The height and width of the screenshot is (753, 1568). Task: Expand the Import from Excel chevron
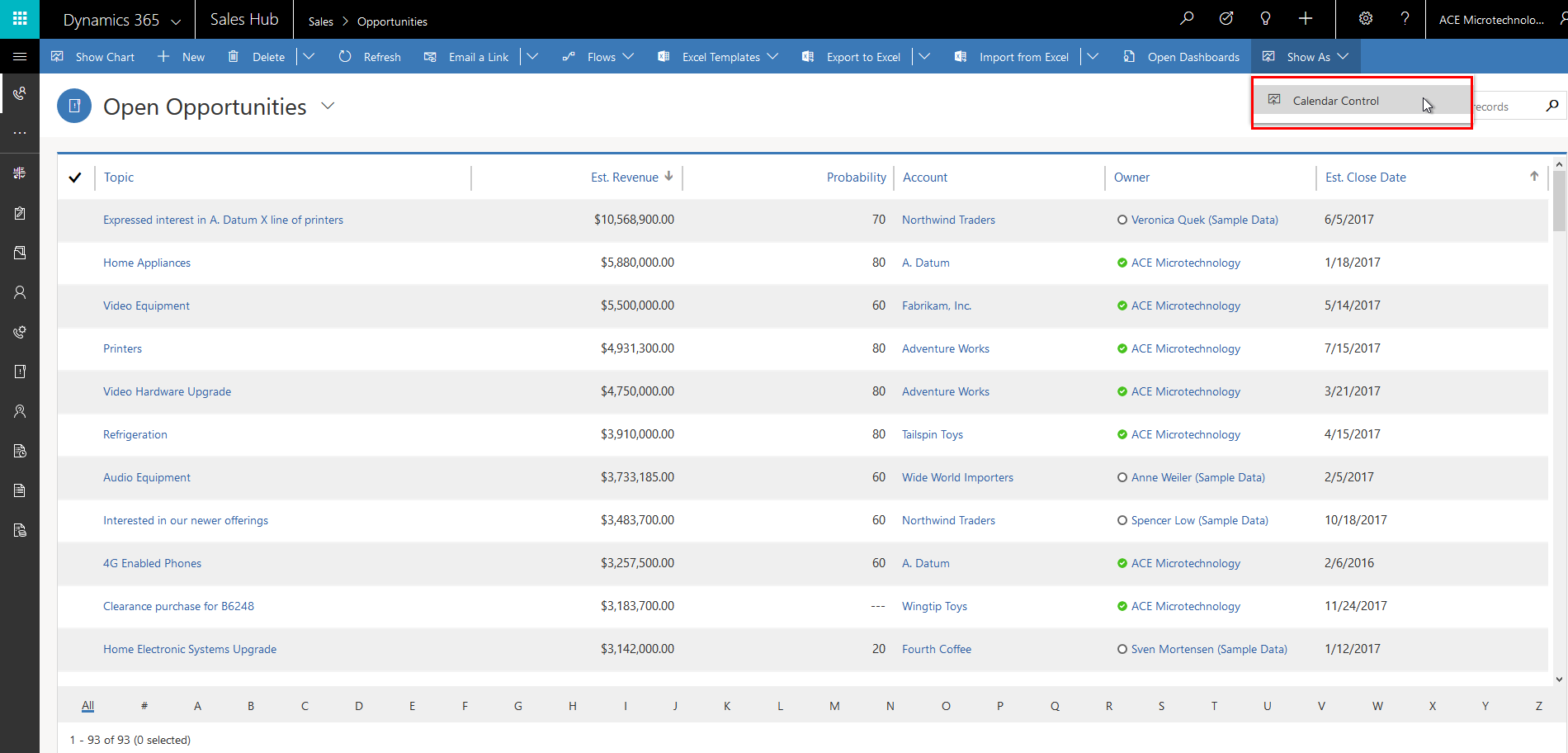click(1093, 56)
